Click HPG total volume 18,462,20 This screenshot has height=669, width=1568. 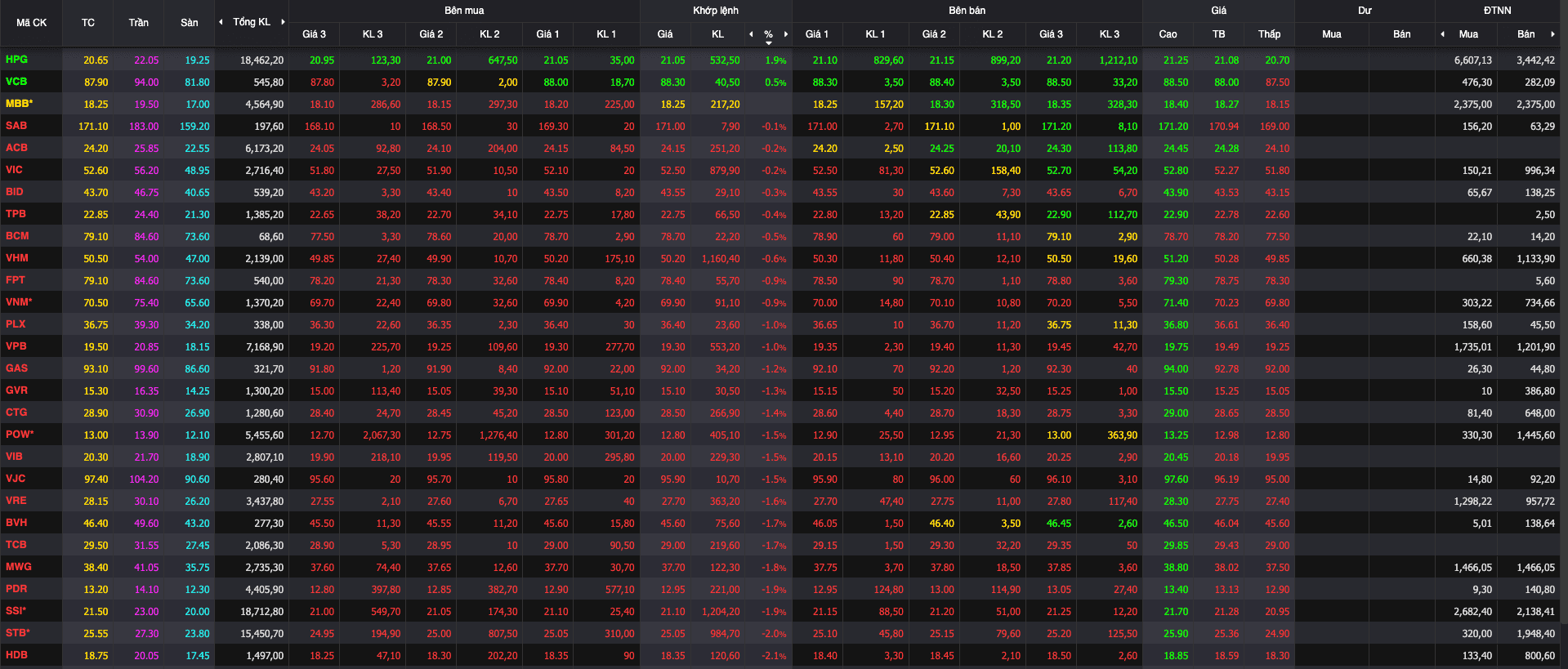point(262,60)
